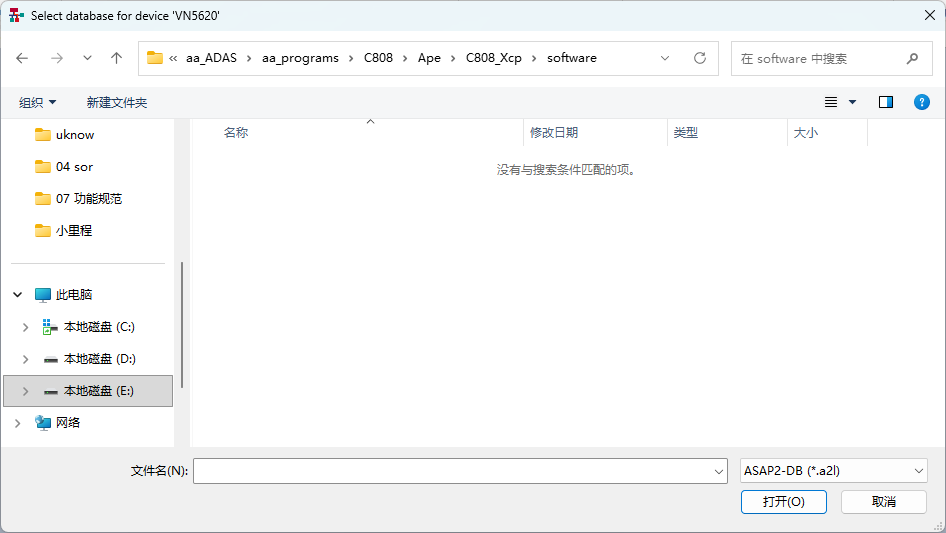Open the help question mark icon
The image size is (946, 533).
[922, 102]
